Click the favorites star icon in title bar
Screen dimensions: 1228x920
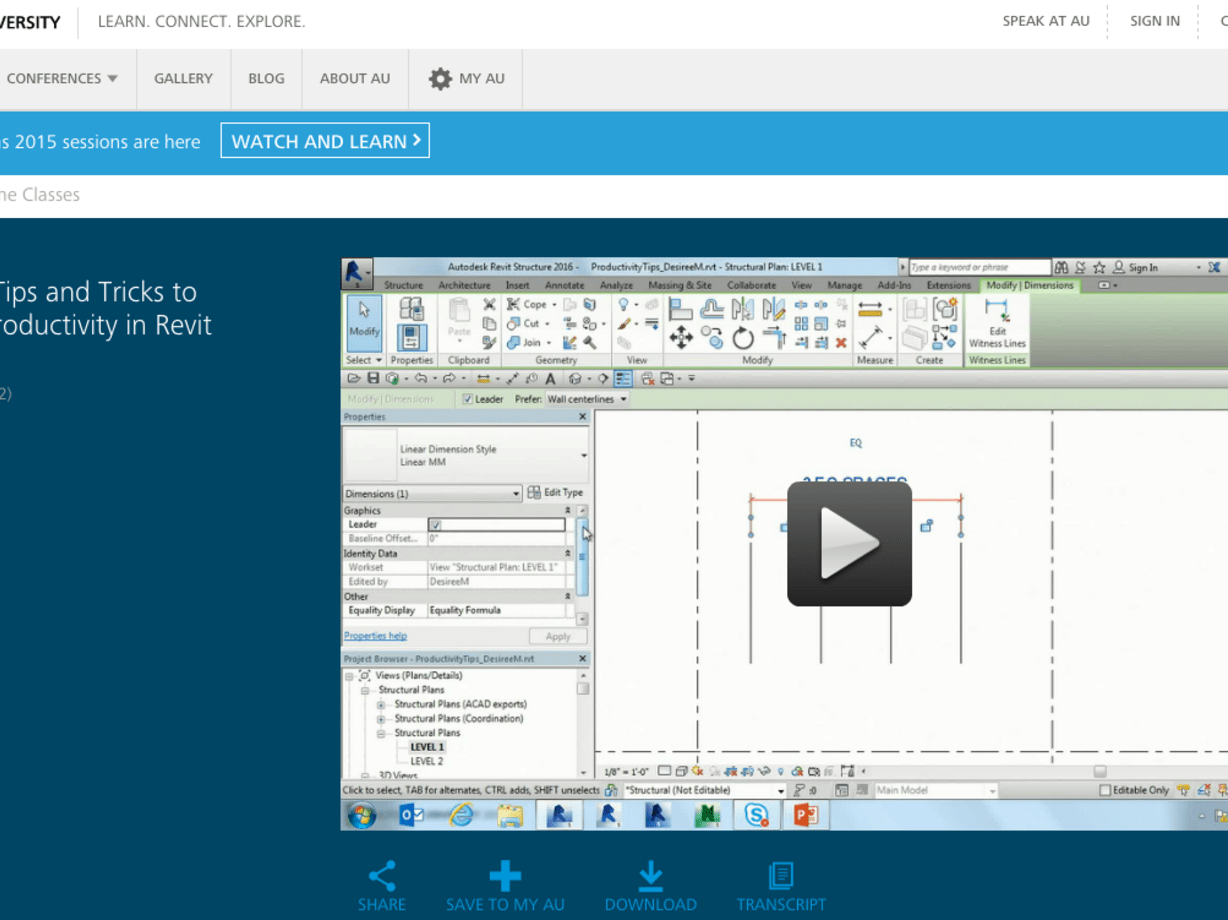coord(1099,267)
